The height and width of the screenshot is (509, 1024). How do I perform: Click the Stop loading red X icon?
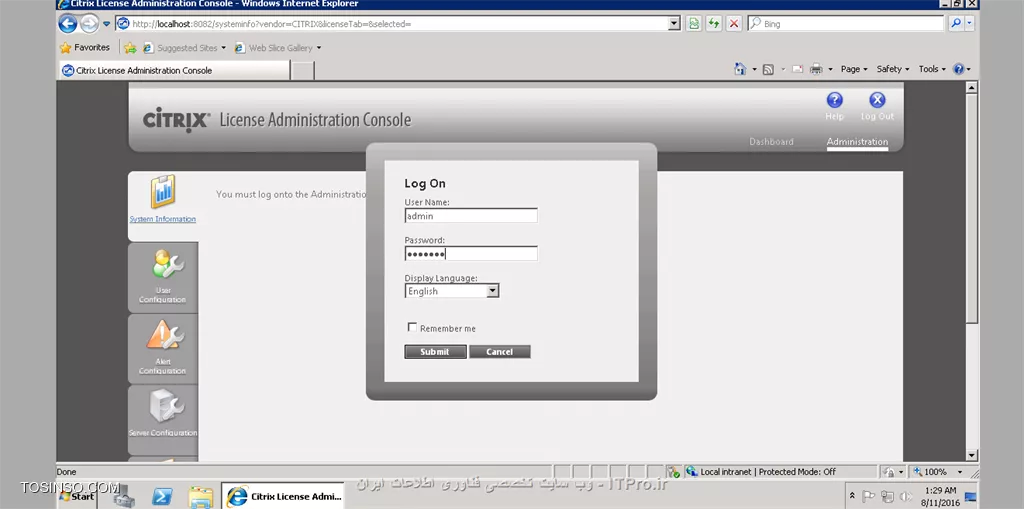click(734, 24)
